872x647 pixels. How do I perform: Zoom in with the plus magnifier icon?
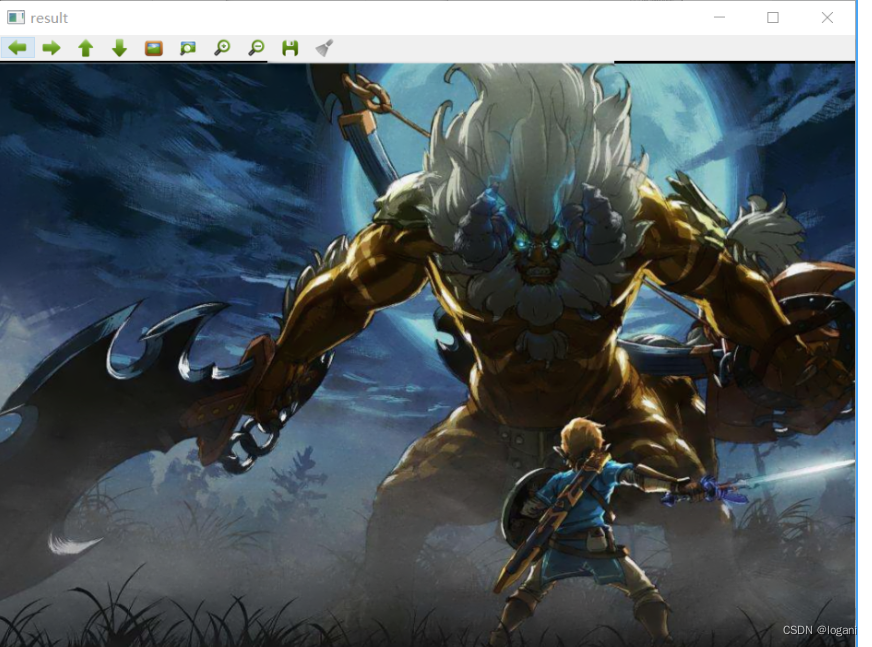click(222, 48)
